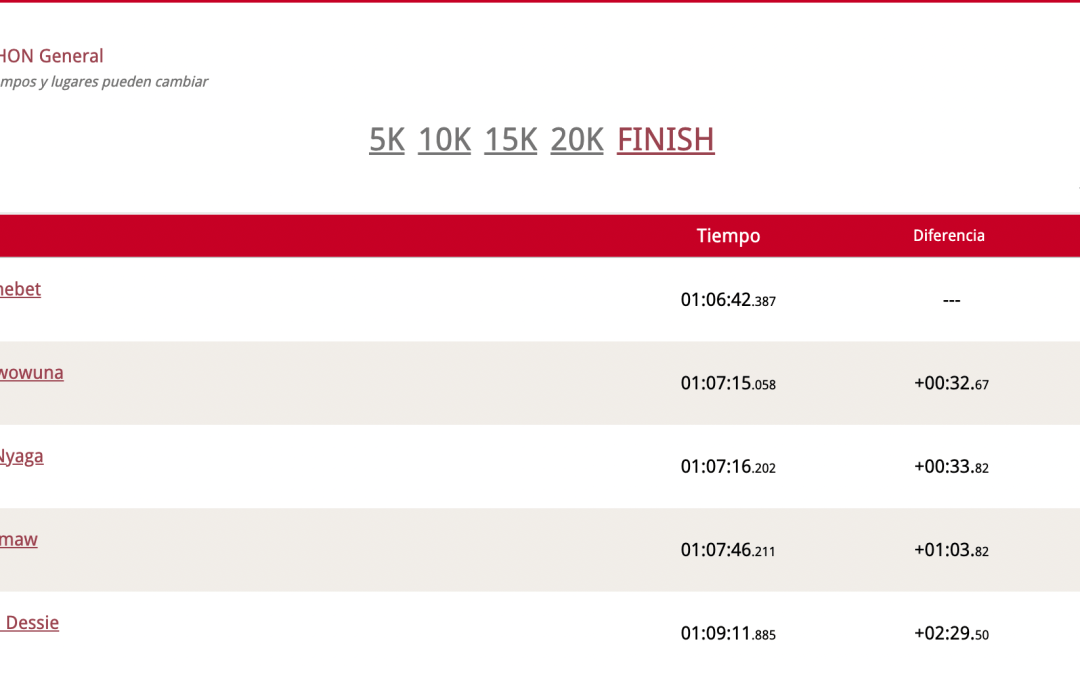Image resolution: width=1080 pixels, height=675 pixels.
Task: Click the finish time 01:09:11.885
Action: [x=728, y=634]
